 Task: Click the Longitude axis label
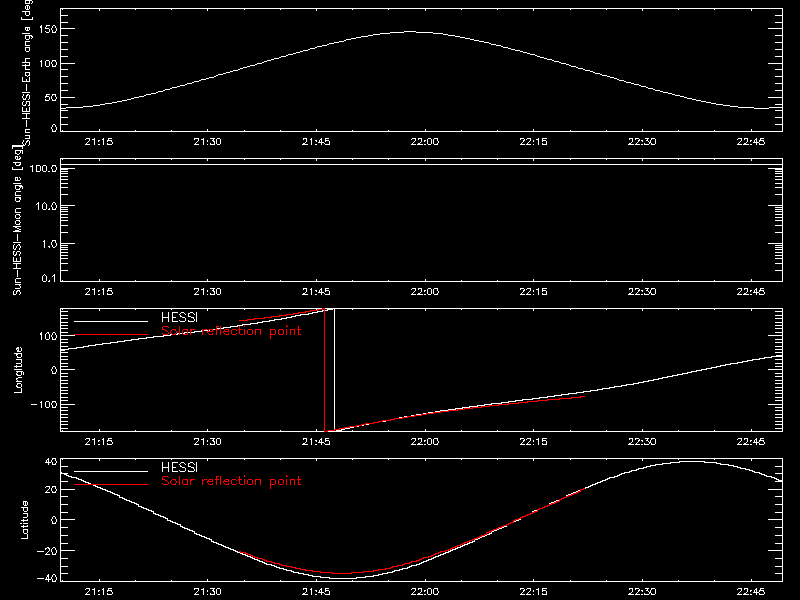[x=18, y=370]
